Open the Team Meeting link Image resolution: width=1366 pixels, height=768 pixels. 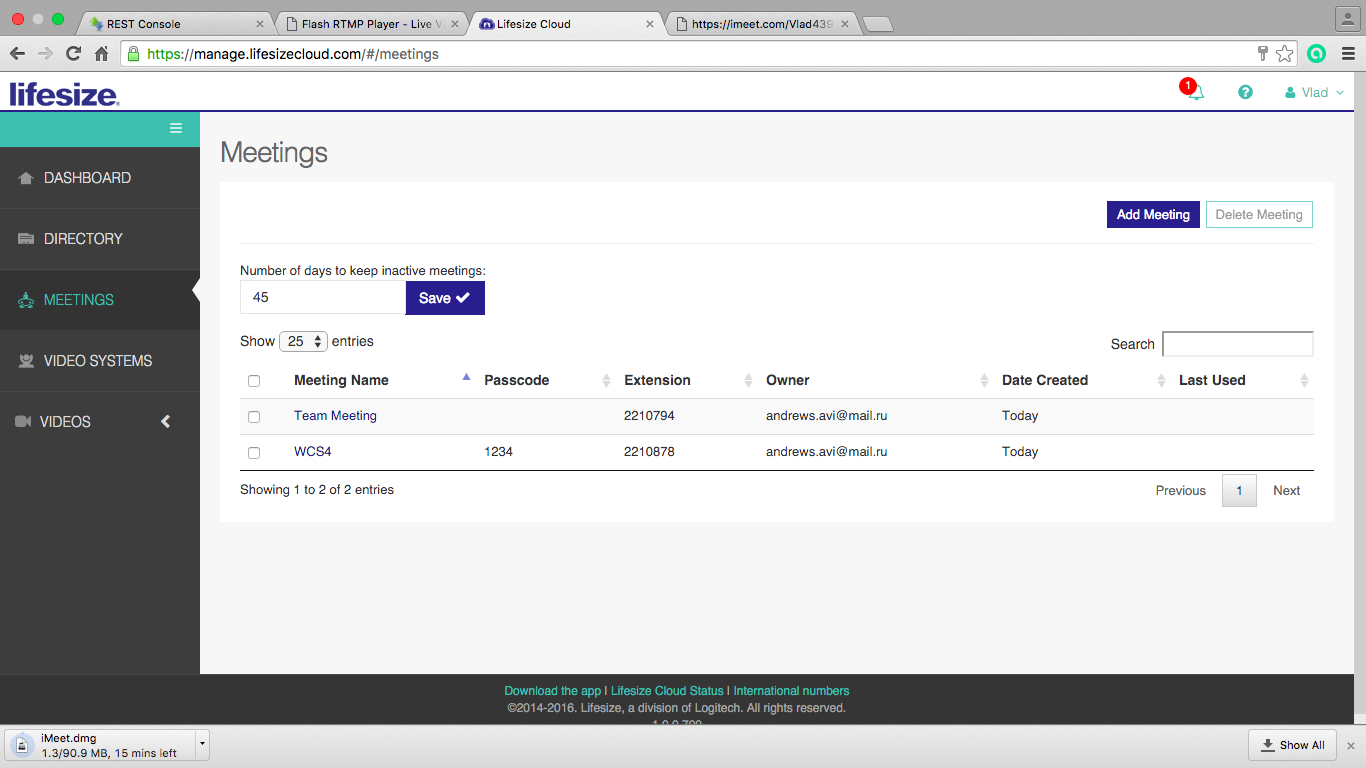click(335, 416)
